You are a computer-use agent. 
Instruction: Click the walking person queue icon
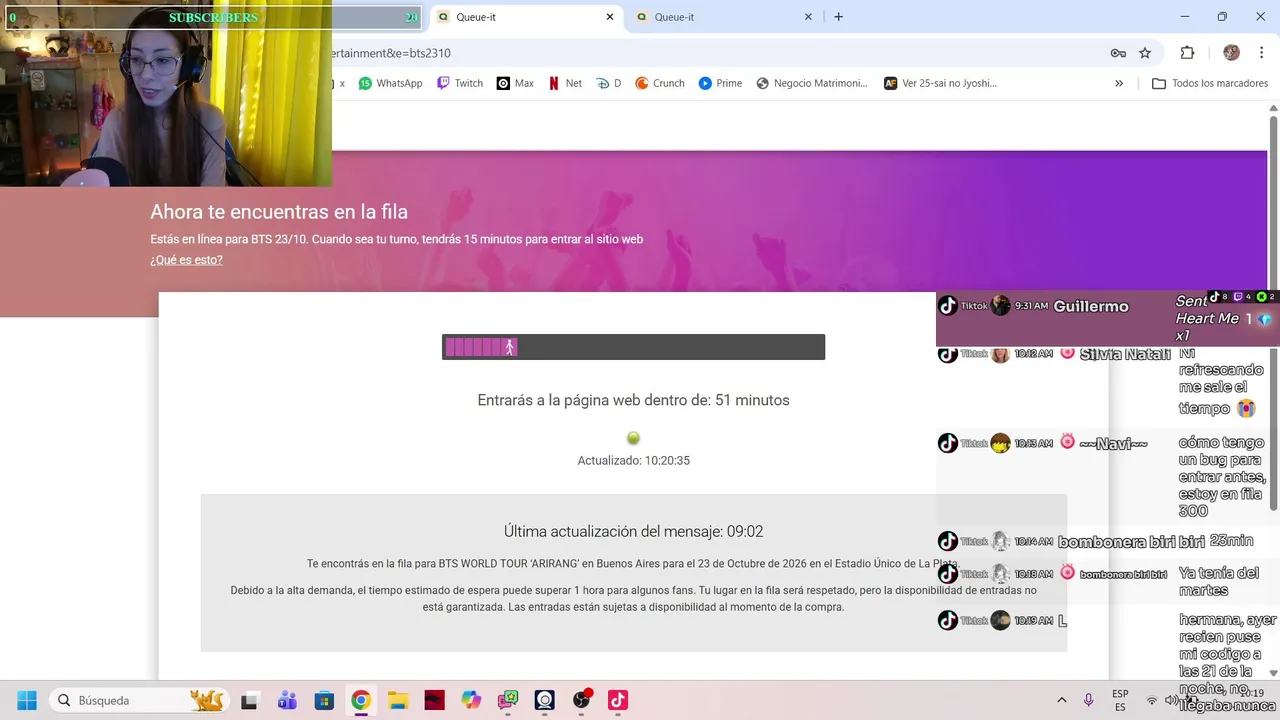point(509,347)
